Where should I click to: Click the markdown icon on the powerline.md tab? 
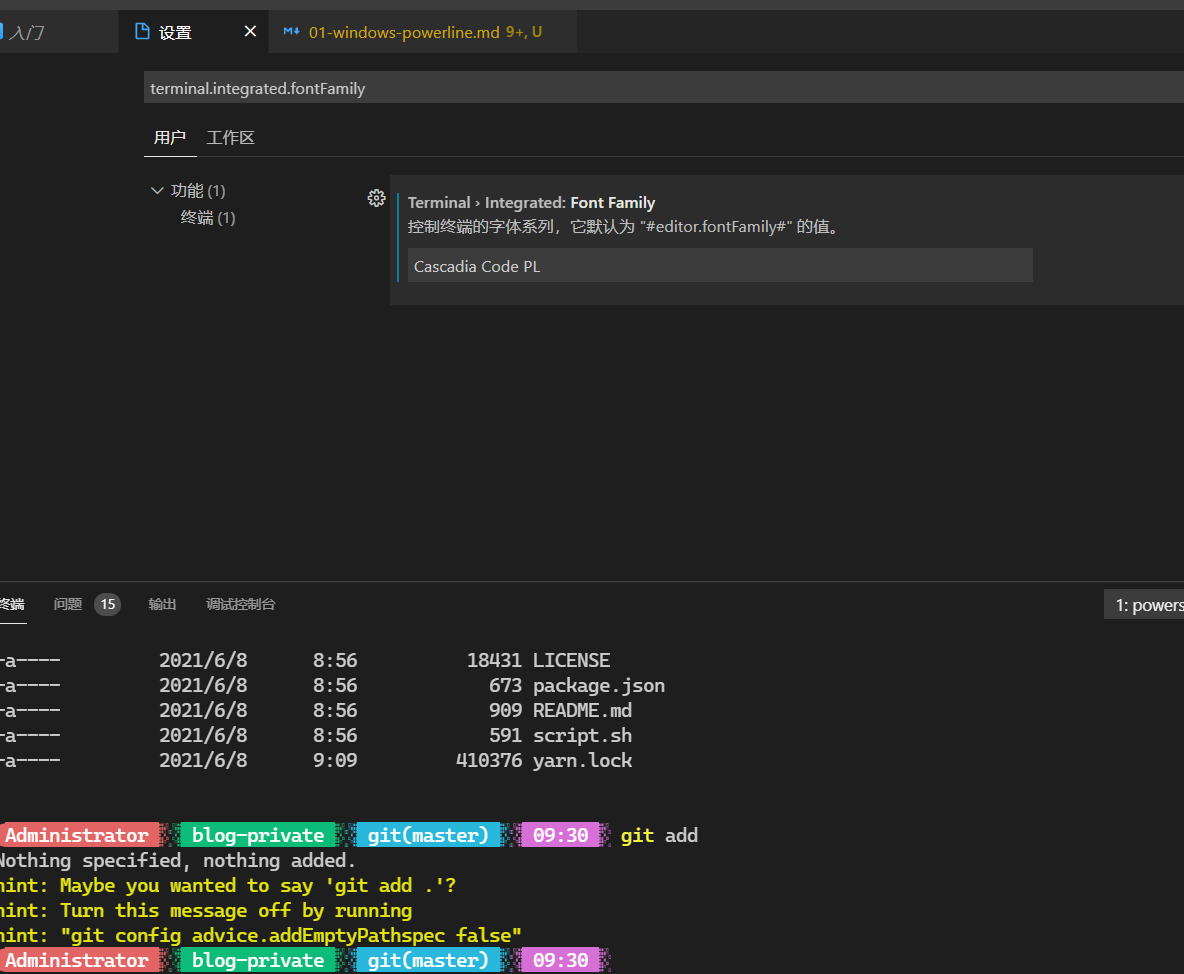291,32
